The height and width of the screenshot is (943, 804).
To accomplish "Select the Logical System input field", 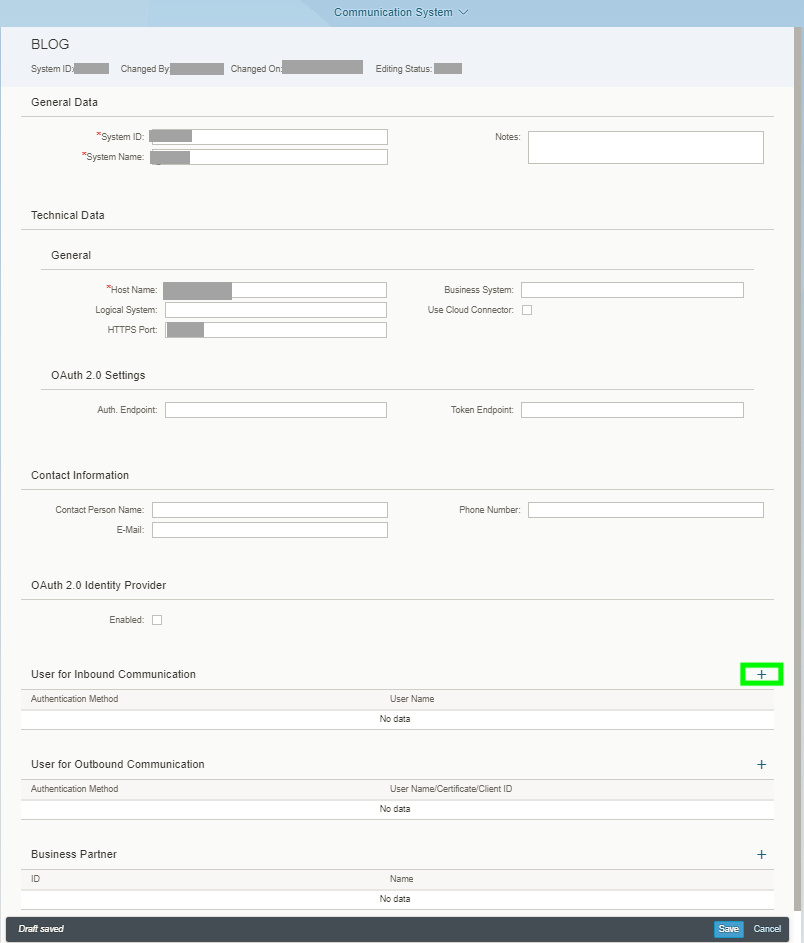I will point(276,310).
